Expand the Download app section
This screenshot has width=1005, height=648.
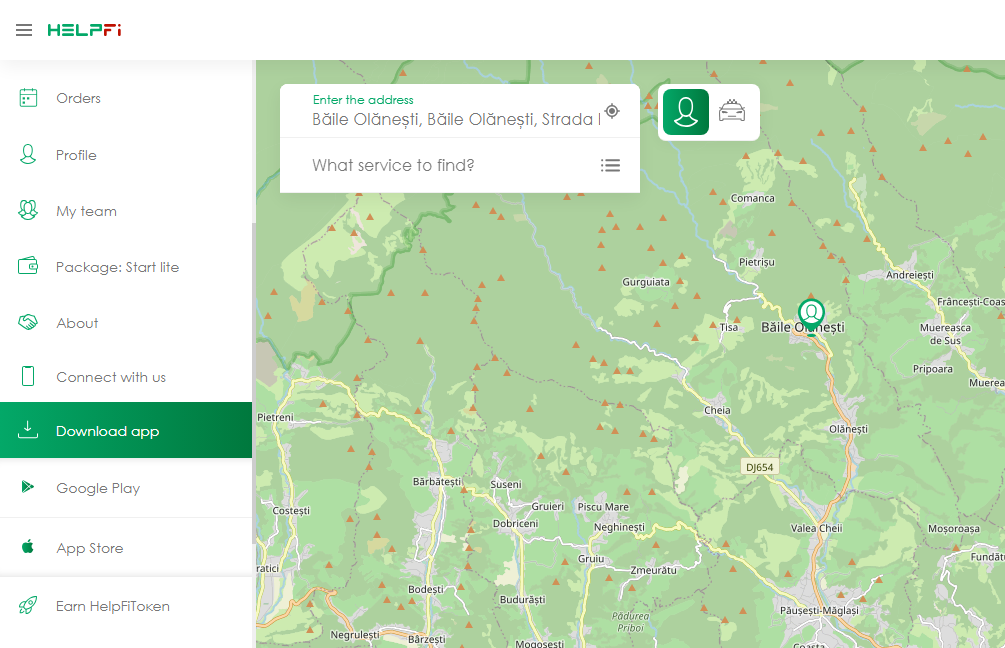coord(107,431)
